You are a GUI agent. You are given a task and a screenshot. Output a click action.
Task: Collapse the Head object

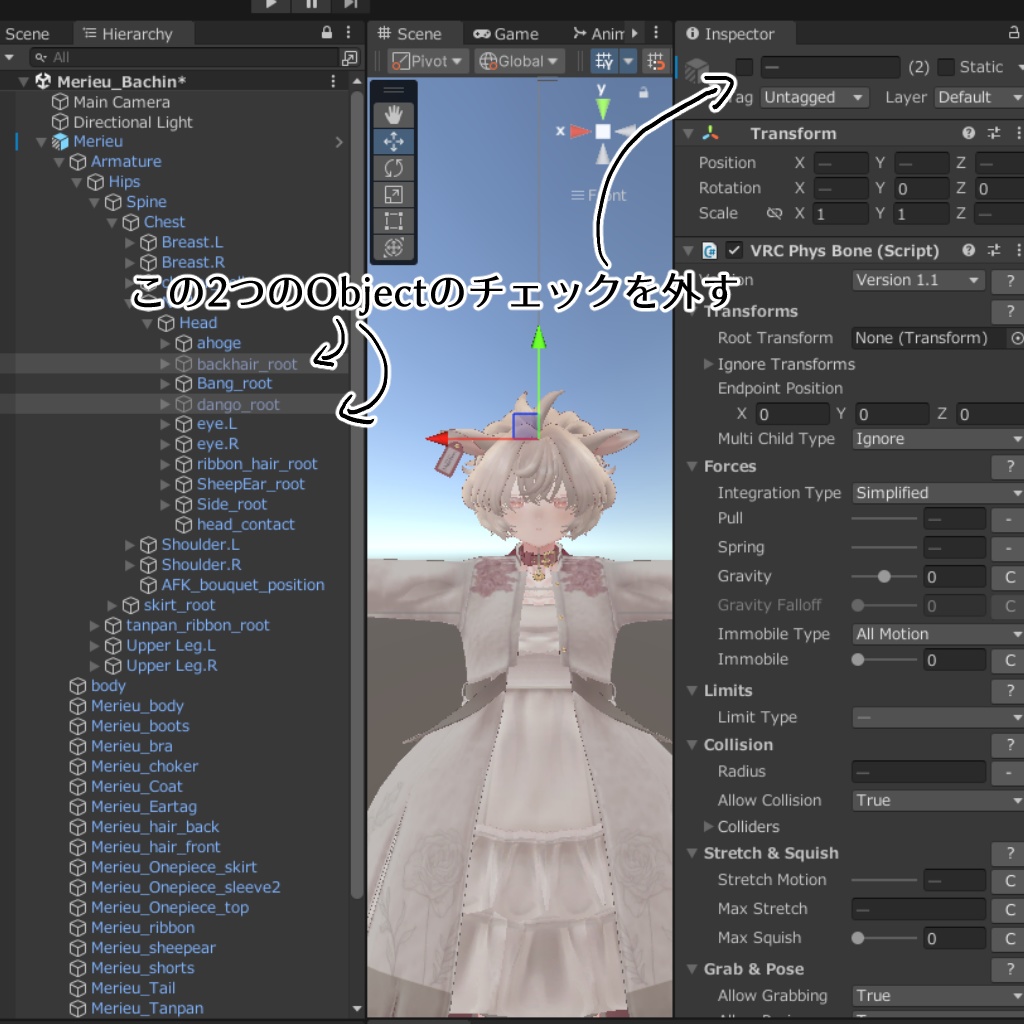pyautogui.click(x=148, y=323)
